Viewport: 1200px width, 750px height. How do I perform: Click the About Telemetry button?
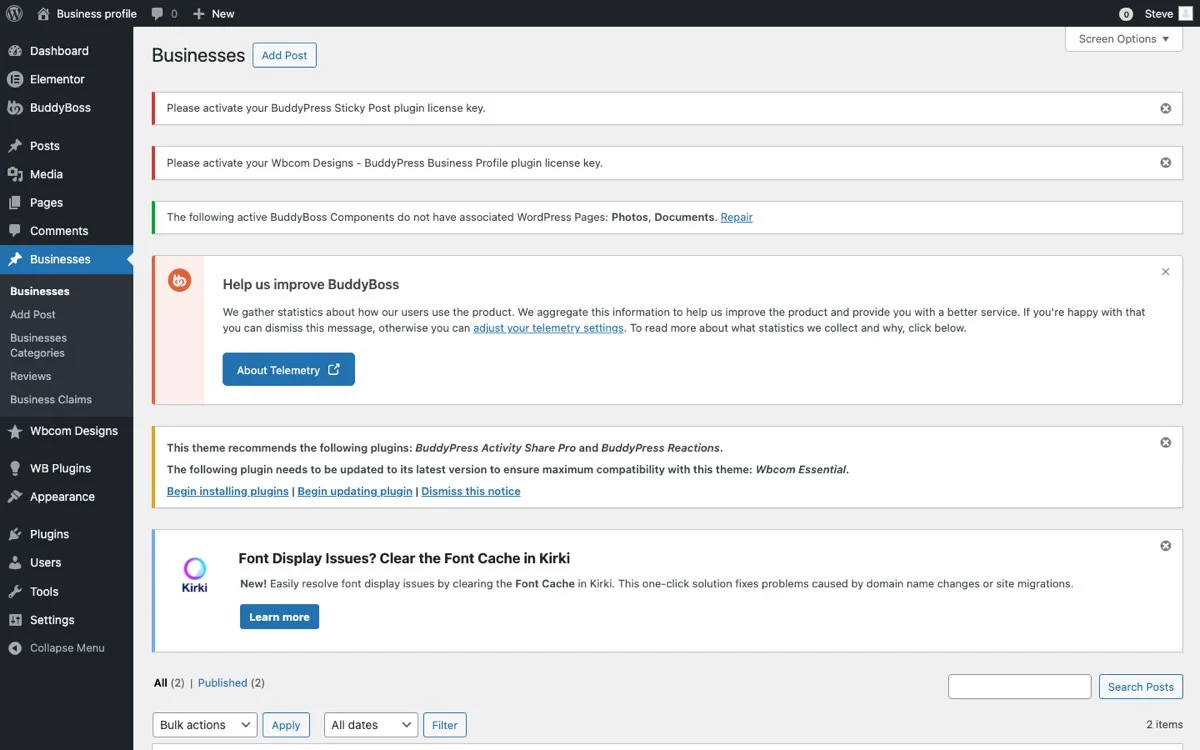point(288,369)
